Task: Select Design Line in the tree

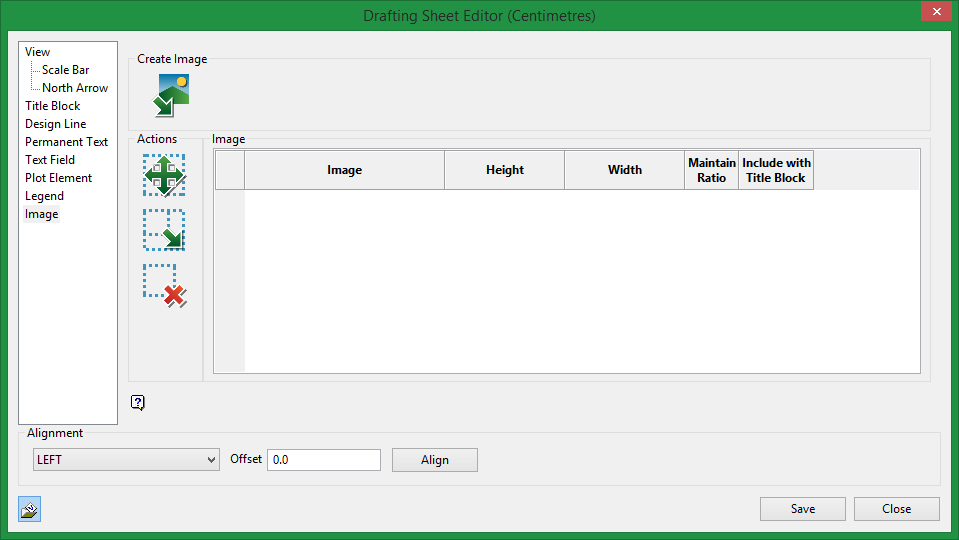Action: 56,124
